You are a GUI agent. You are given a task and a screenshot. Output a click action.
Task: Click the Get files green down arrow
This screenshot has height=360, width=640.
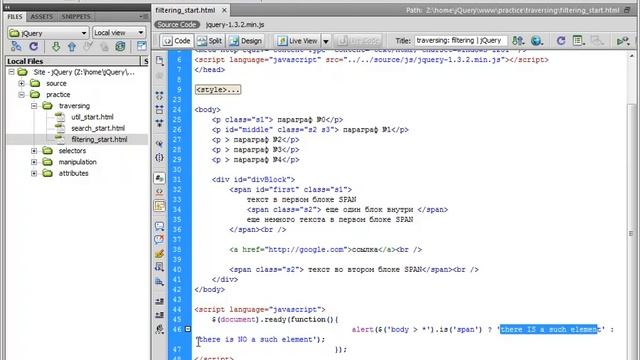pos(56,46)
